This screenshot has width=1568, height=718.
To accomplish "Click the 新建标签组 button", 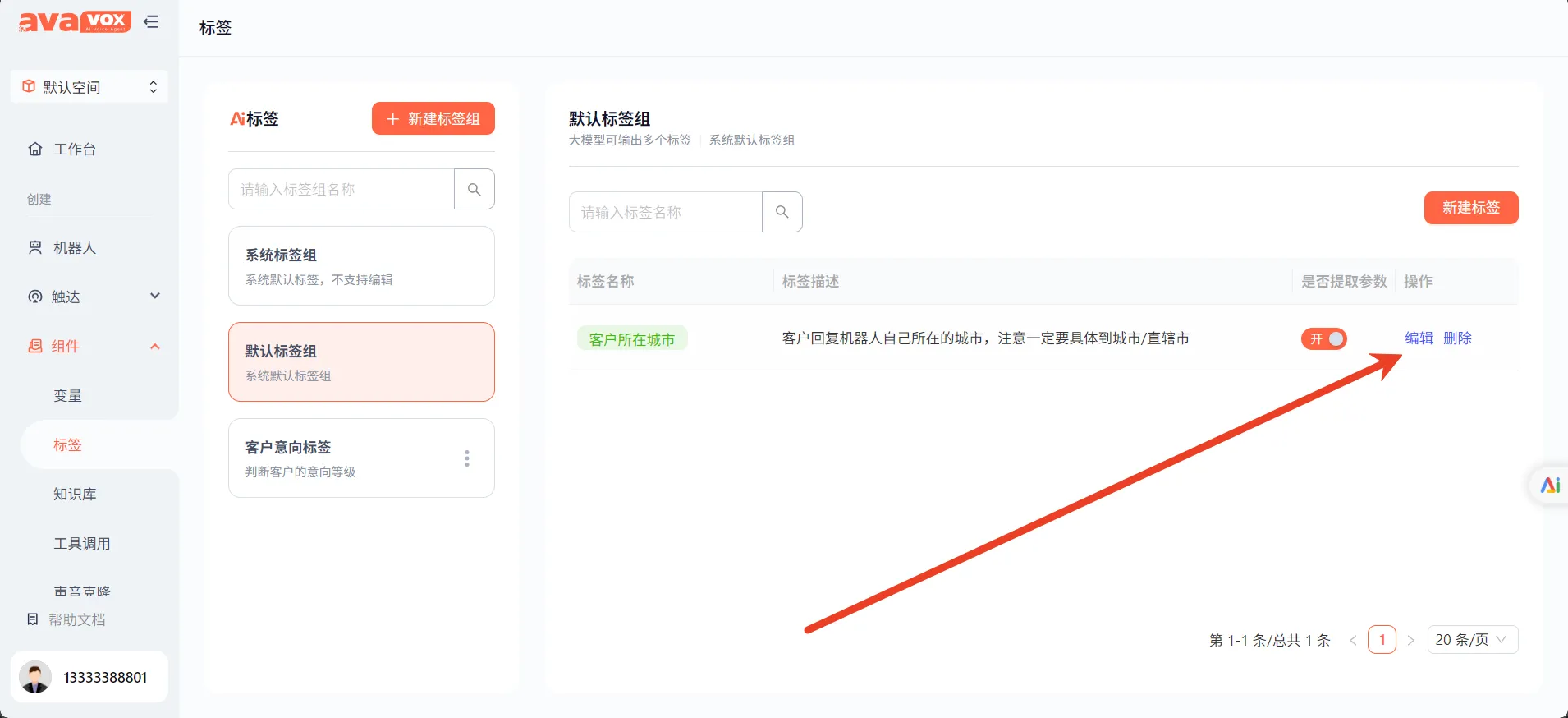I will (x=433, y=118).
